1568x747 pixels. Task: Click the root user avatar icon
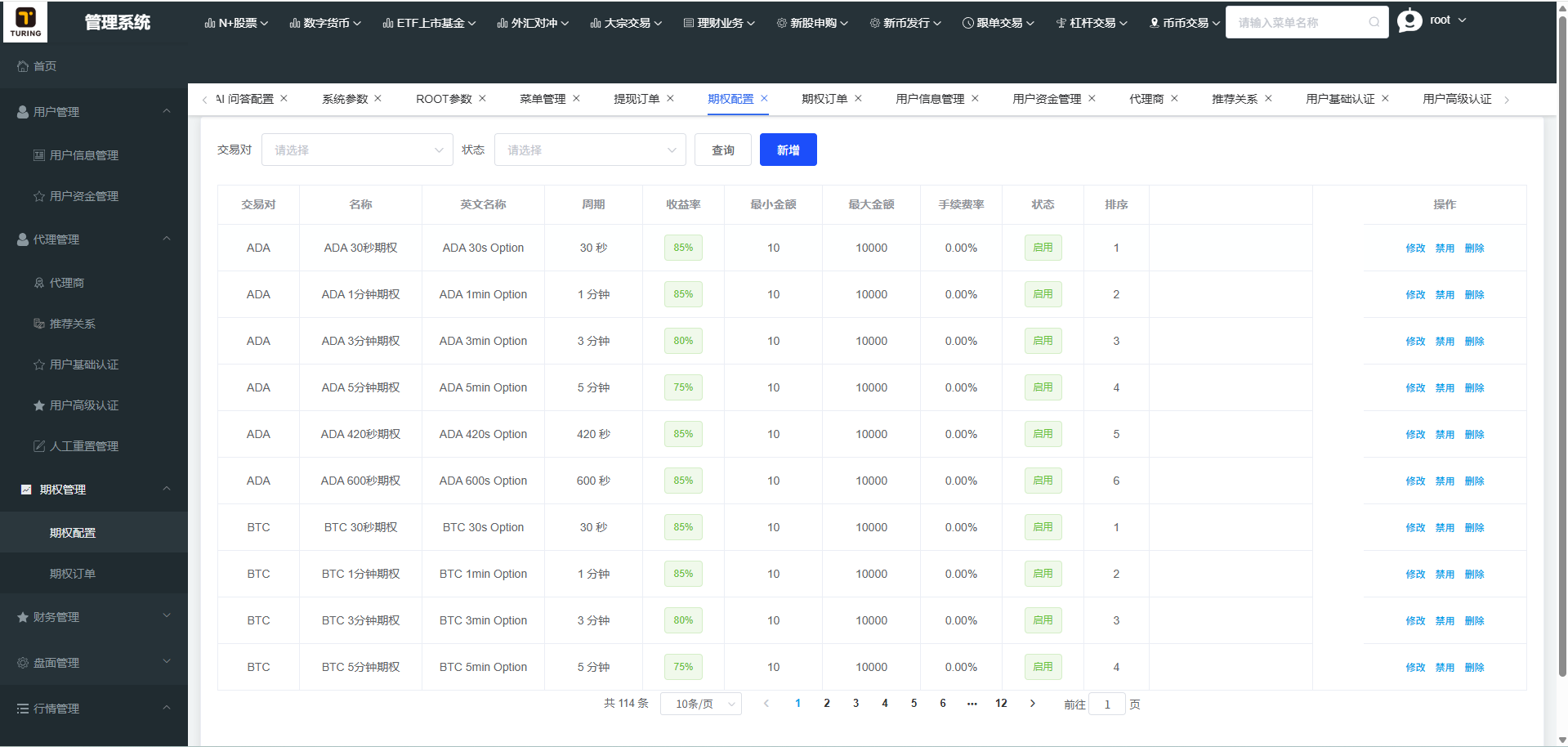[x=1409, y=20]
